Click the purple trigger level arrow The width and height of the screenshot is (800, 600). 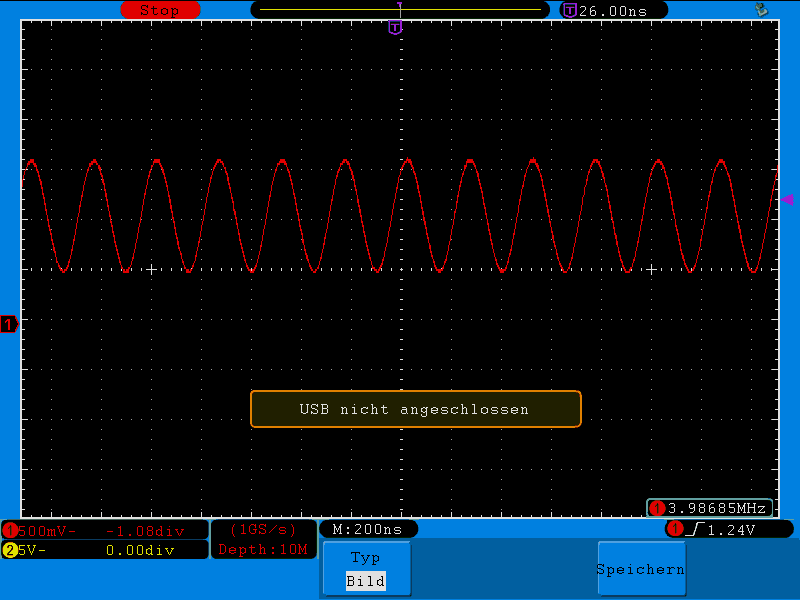(787, 199)
